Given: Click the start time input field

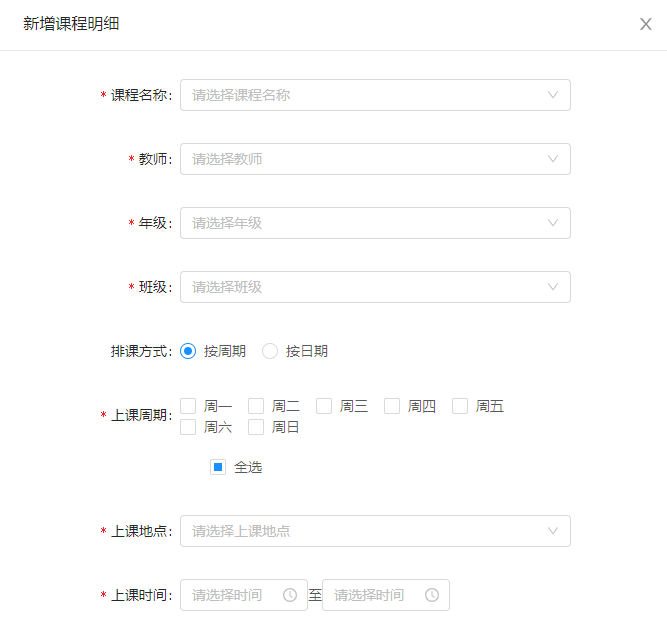Looking at the screenshot, I should click(x=244, y=595).
